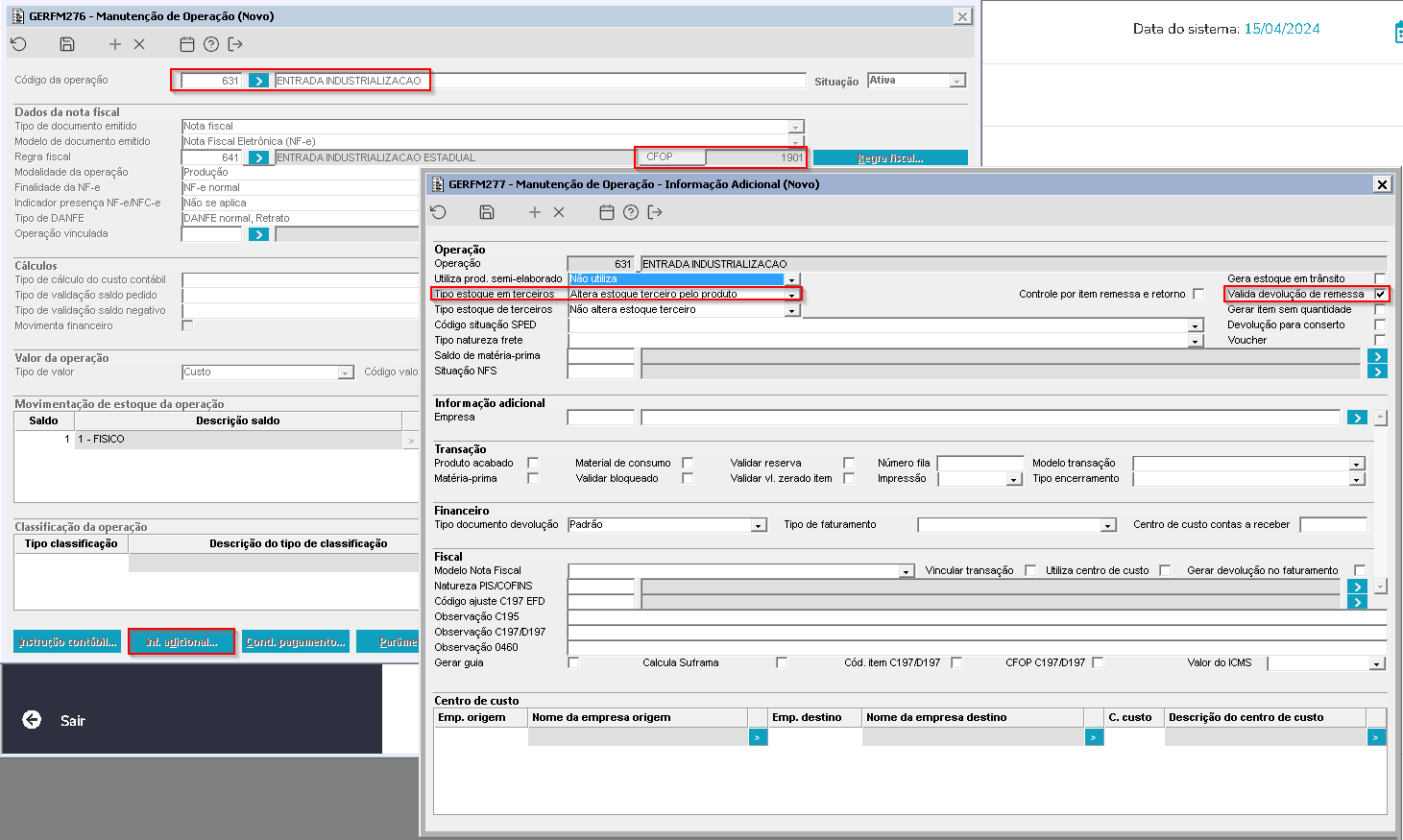The height and width of the screenshot is (840, 1403).
Task: Click refresh icon in GERFM277 toolbar
Action: tap(438, 212)
